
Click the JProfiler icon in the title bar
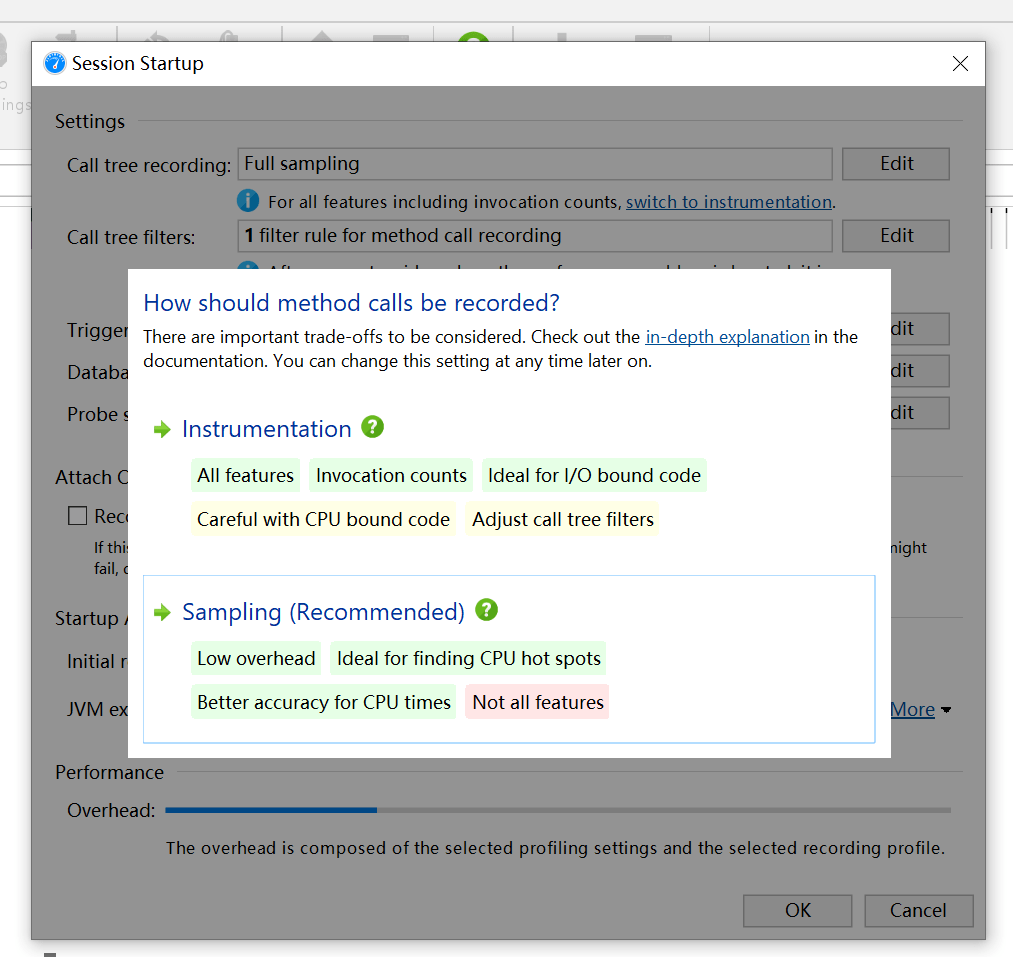(55, 64)
